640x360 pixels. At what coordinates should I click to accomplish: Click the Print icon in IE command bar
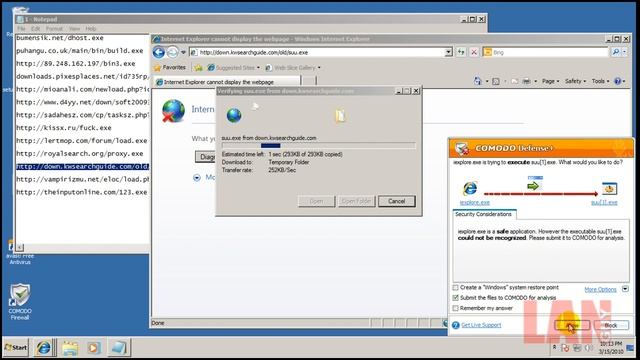click(x=527, y=81)
